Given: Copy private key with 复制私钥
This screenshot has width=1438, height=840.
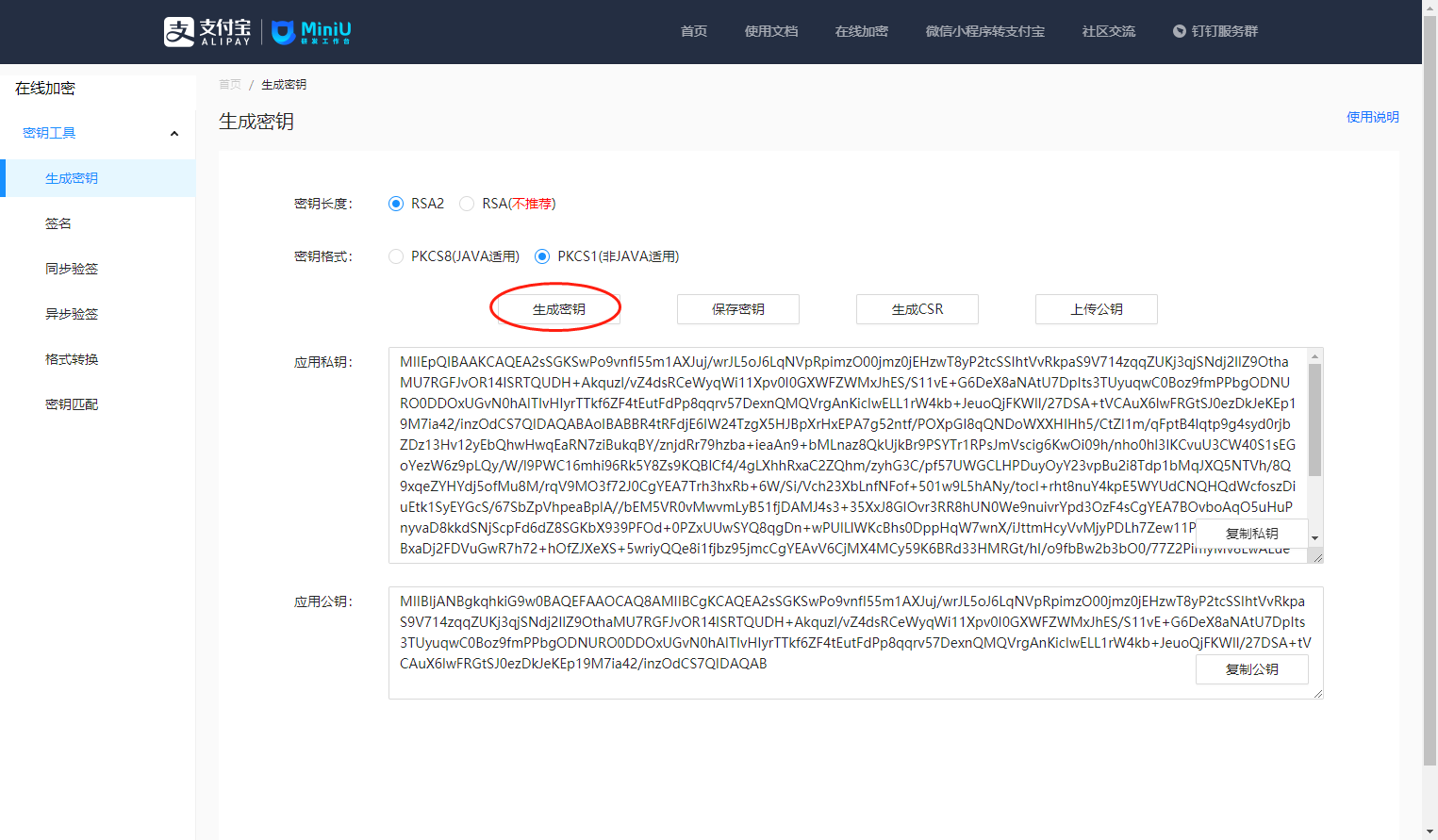Looking at the screenshot, I should [1251, 534].
